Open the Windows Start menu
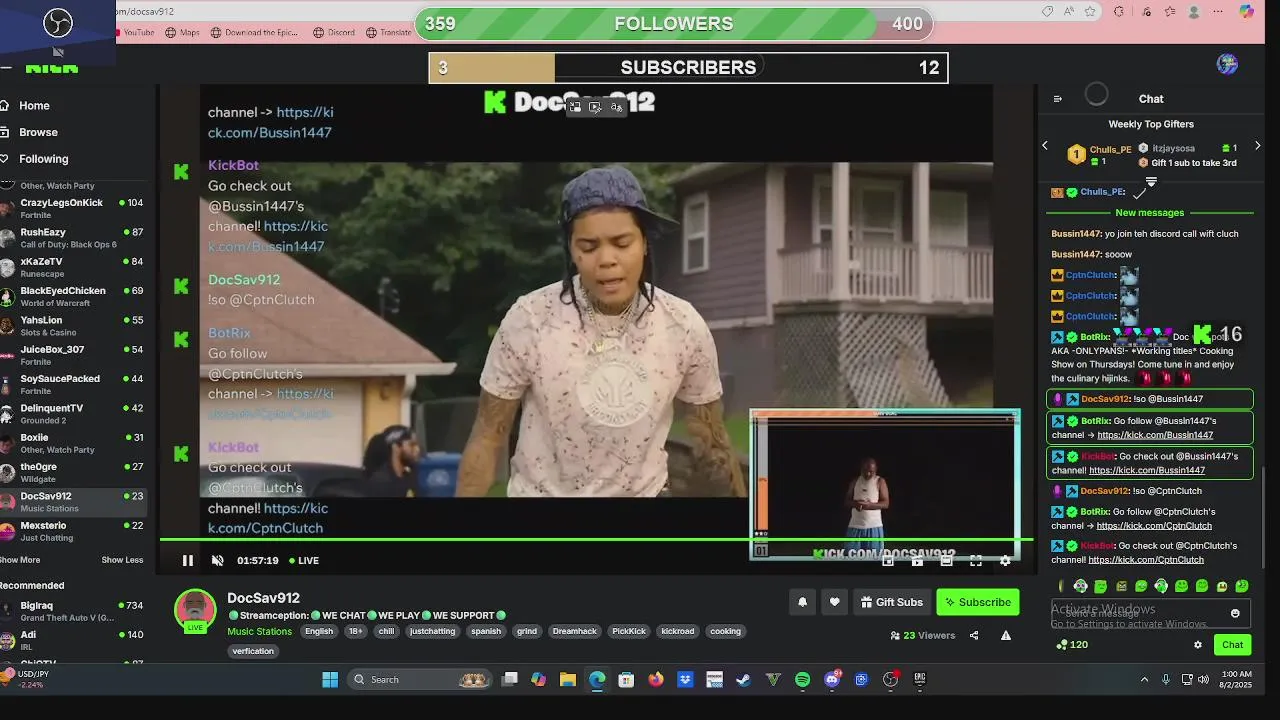 (x=330, y=680)
